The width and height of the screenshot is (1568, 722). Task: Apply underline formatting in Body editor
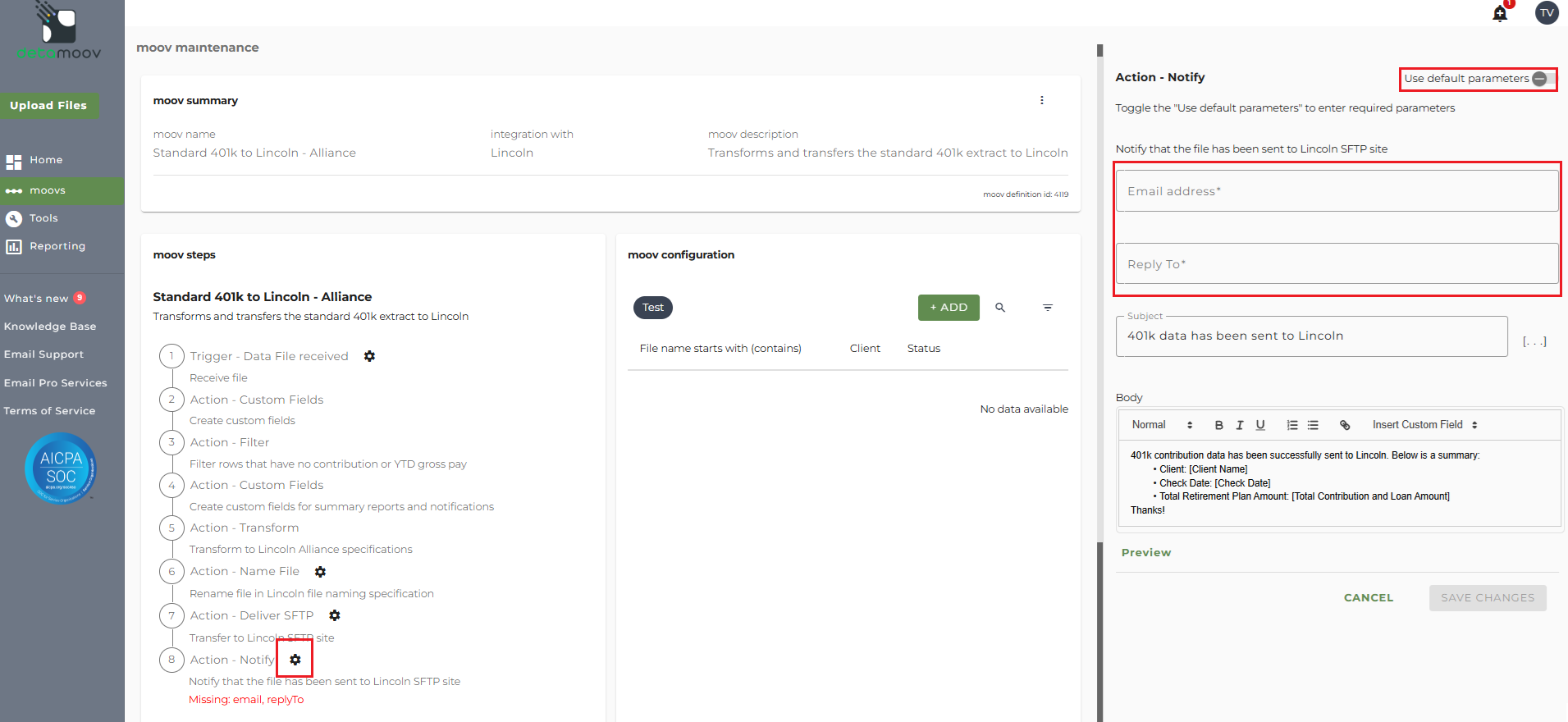(x=1260, y=425)
